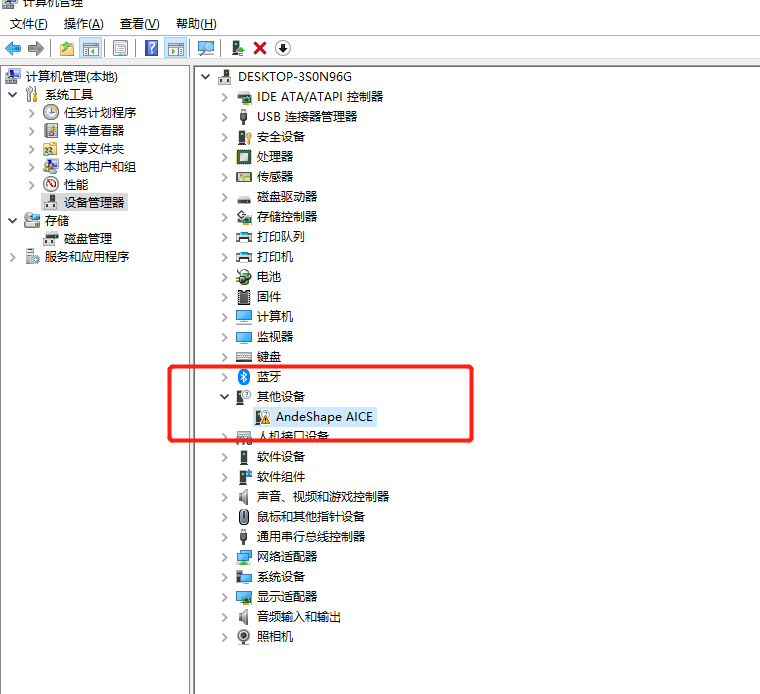760x694 pixels.
Task: Select the 固件 device category
Action: coord(269,297)
